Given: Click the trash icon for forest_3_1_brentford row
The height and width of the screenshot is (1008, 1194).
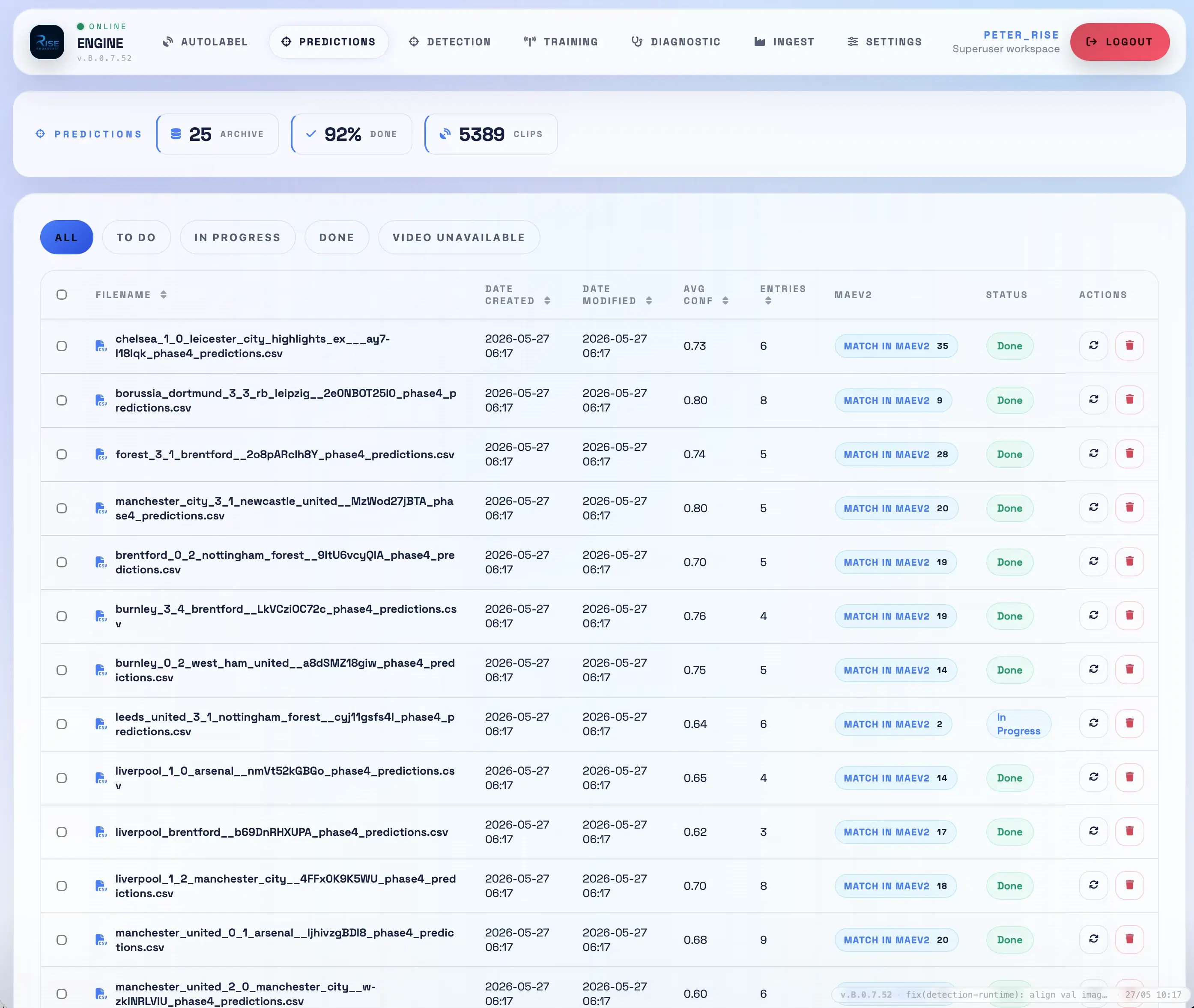Looking at the screenshot, I should 1129,454.
